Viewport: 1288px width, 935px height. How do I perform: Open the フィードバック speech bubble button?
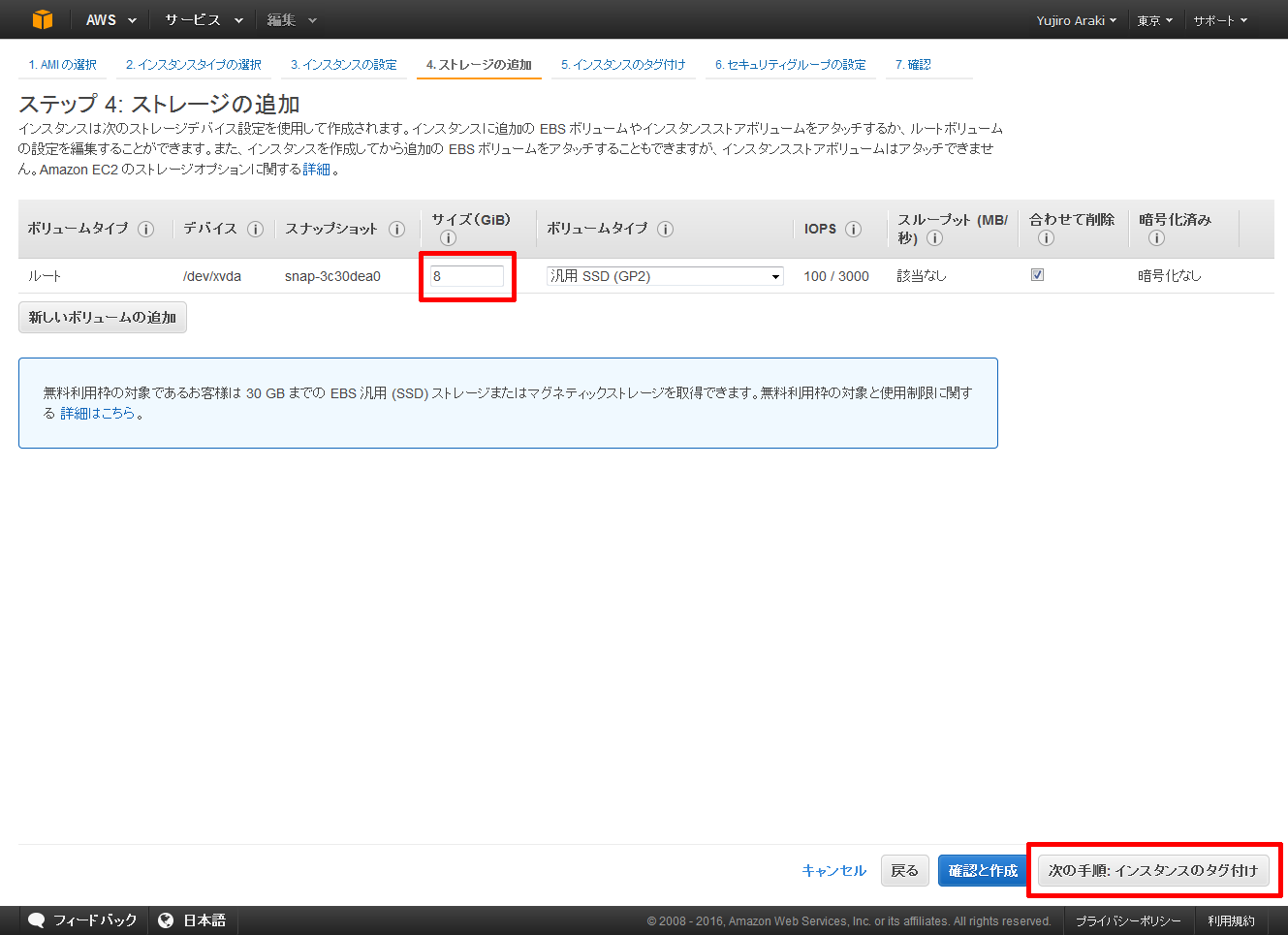click(x=83, y=920)
